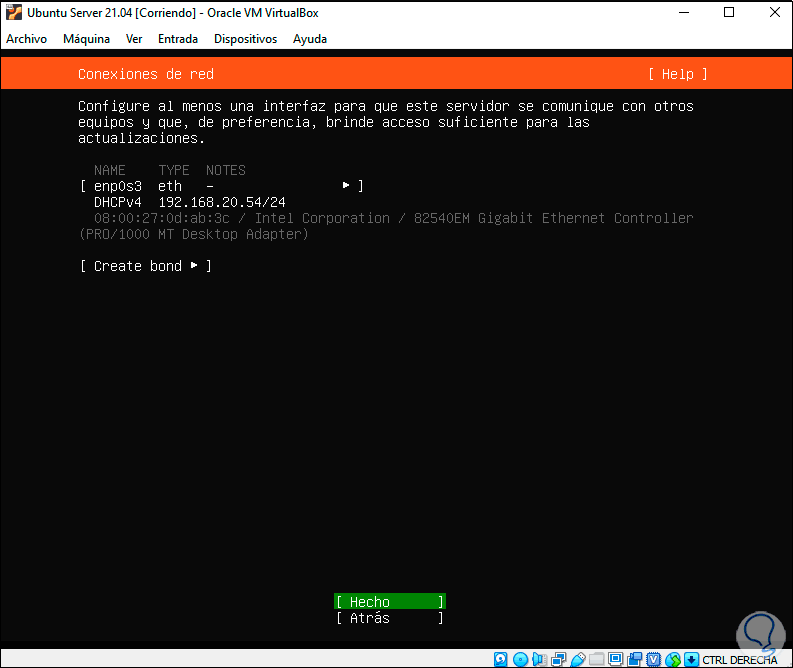This screenshot has height=668, width=793.
Task: Open the Ver menu
Action: (134, 39)
